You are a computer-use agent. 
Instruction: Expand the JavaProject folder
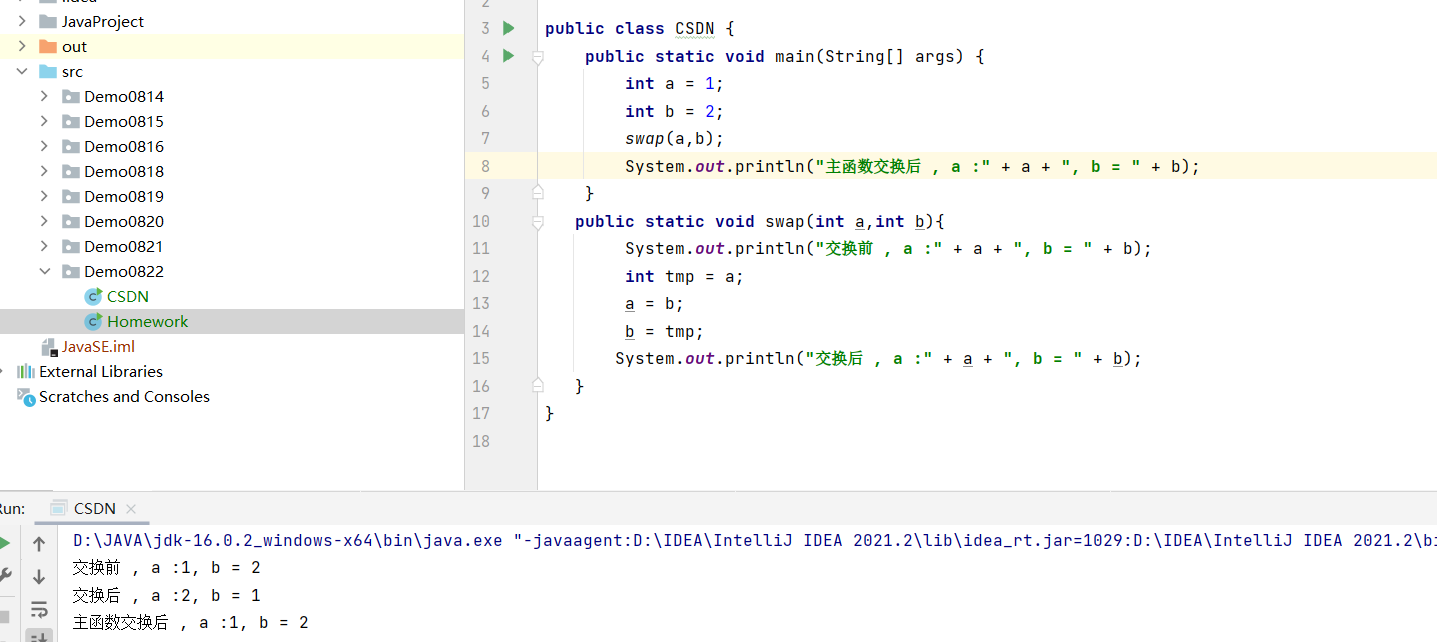[x=22, y=21]
